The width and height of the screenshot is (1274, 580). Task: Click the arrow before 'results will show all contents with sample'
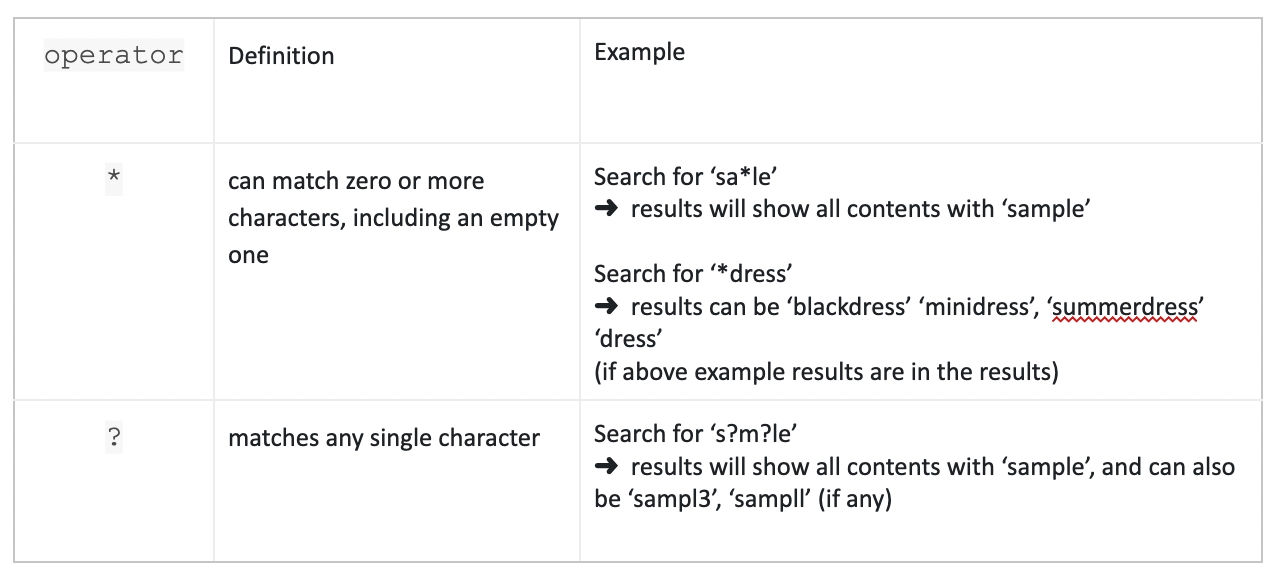606,210
